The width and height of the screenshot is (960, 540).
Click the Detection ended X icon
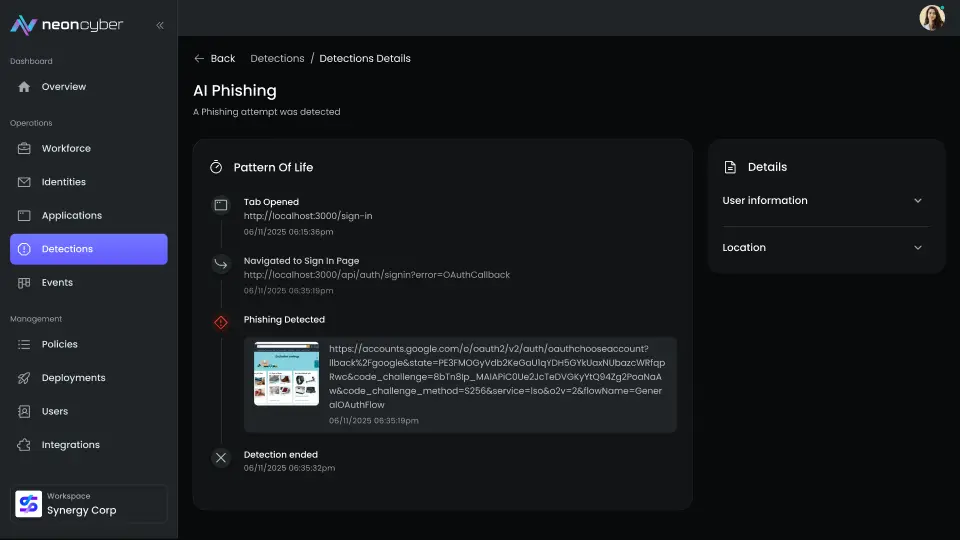point(221,458)
